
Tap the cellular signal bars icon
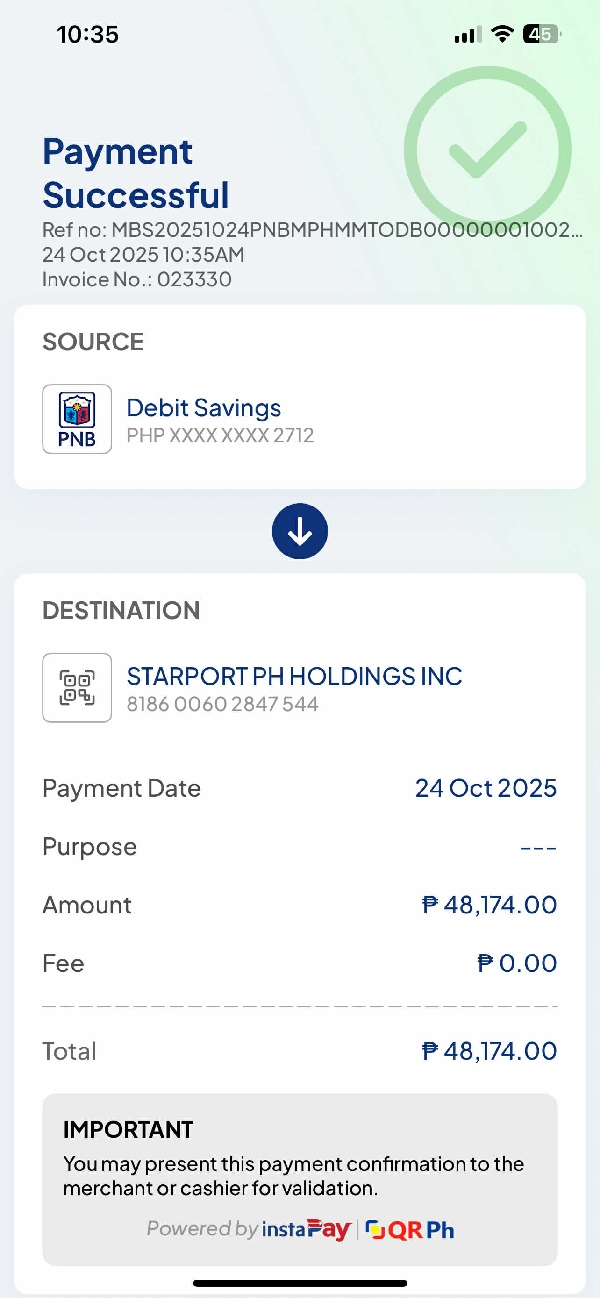(466, 35)
